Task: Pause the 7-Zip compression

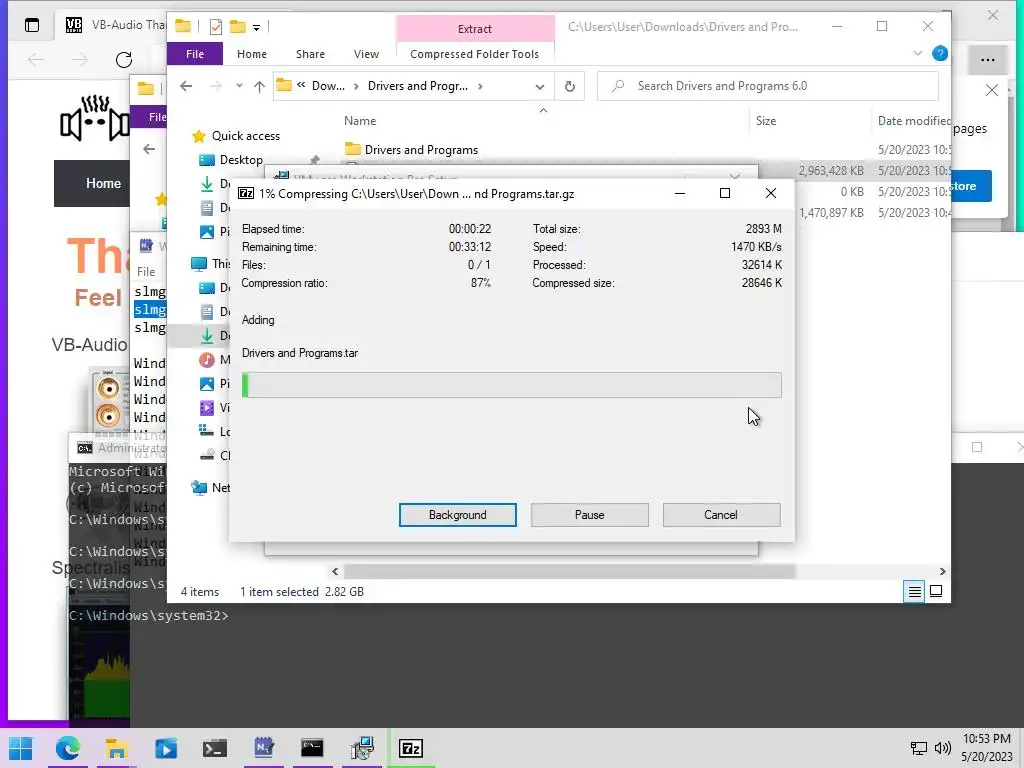Action: [589, 515]
